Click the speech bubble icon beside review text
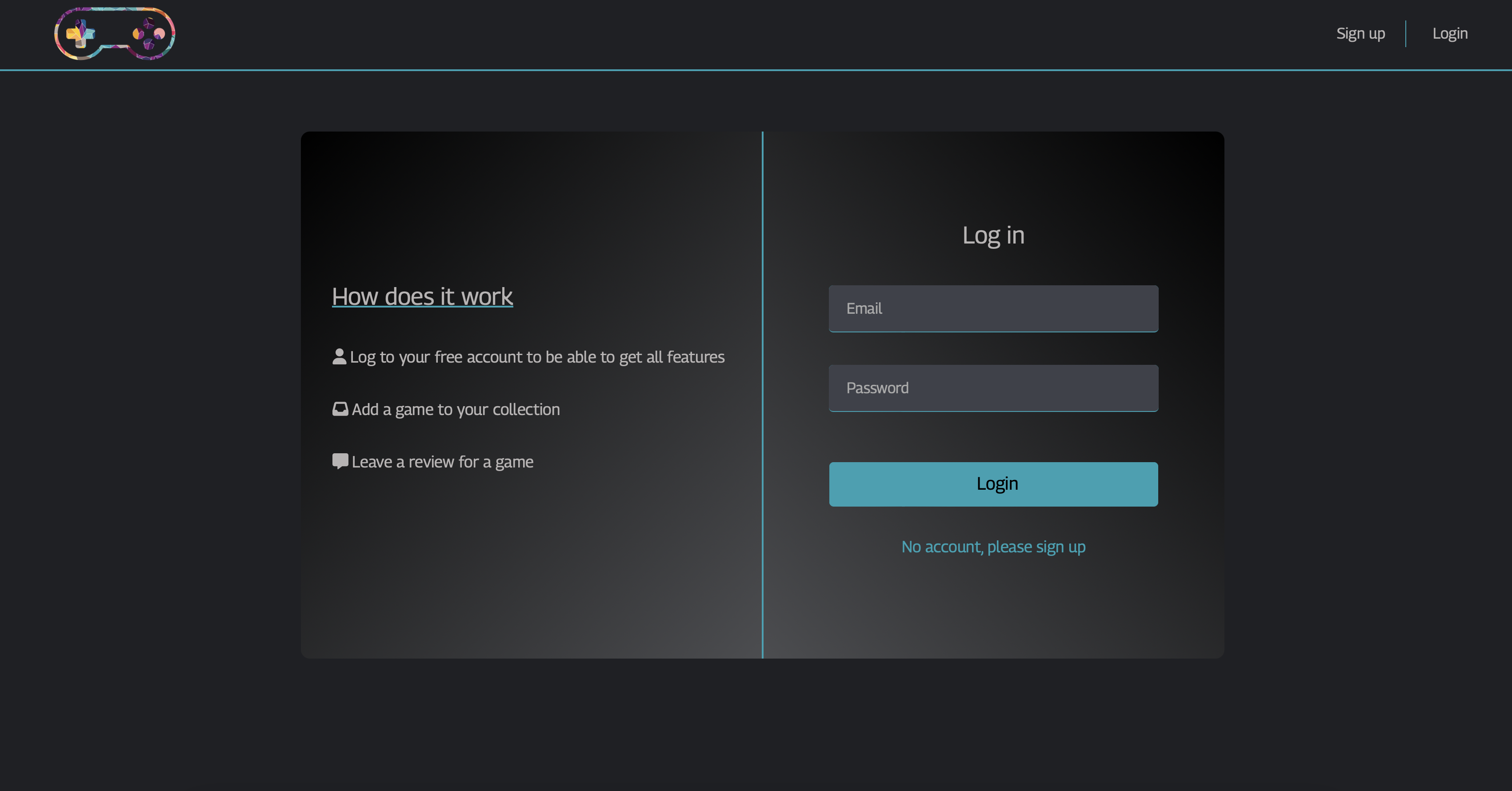1512x791 pixels. pyautogui.click(x=340, y=461)
